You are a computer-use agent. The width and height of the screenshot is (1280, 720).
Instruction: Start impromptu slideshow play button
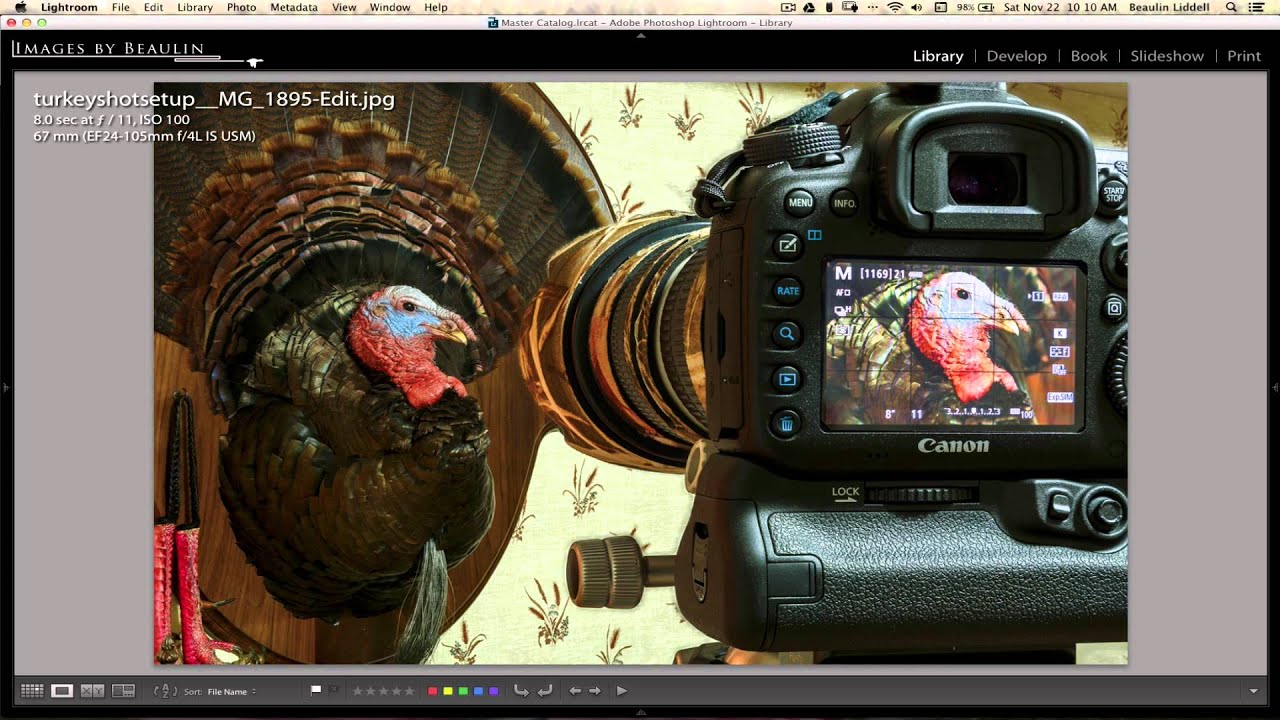[x=621, y=690]
